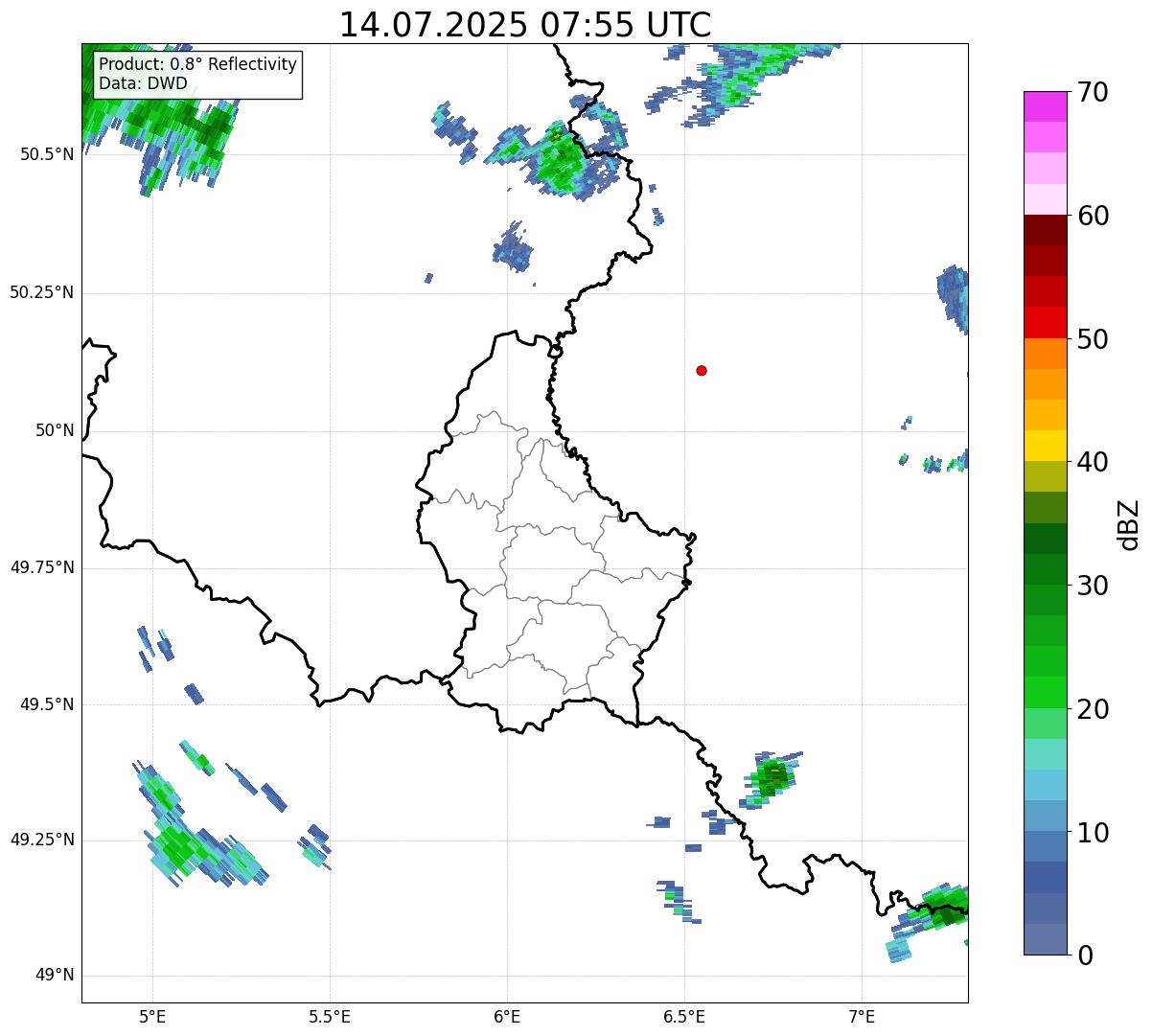1152x1036 pixels.
Task: Click the dark maroon colorbar swatch below 60
Action: 1045,230
